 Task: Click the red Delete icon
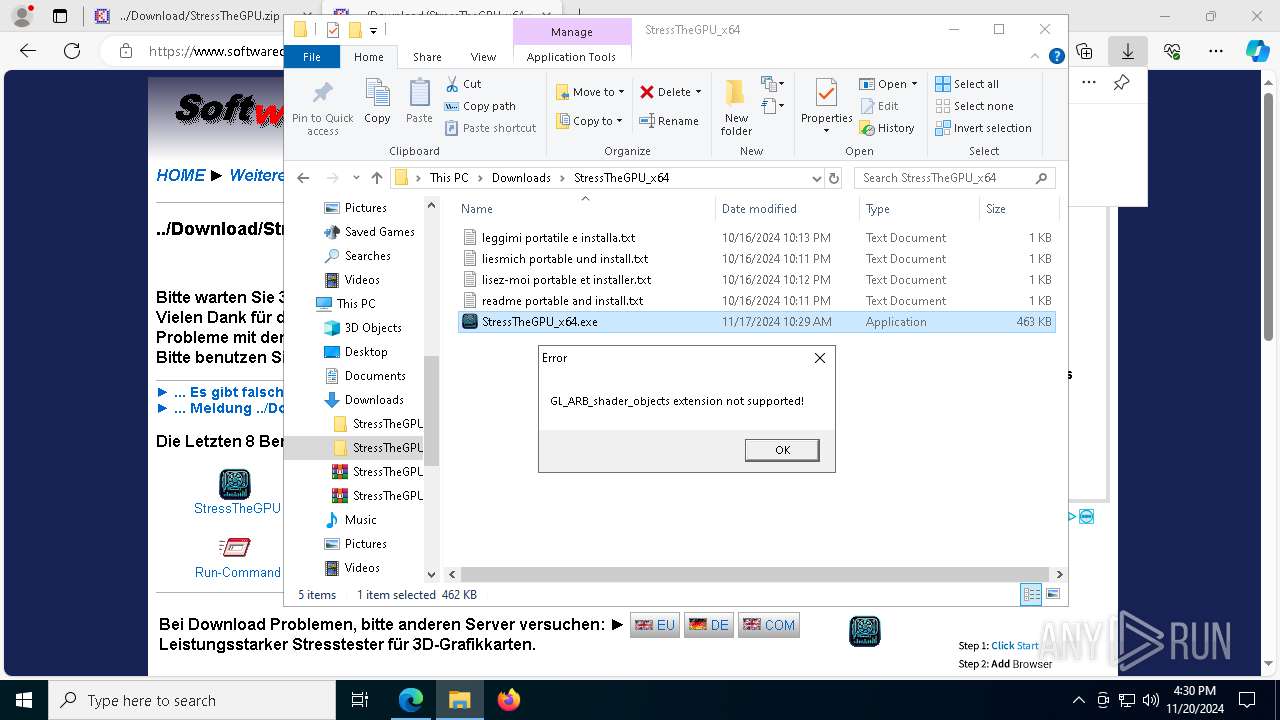(647, 92)
